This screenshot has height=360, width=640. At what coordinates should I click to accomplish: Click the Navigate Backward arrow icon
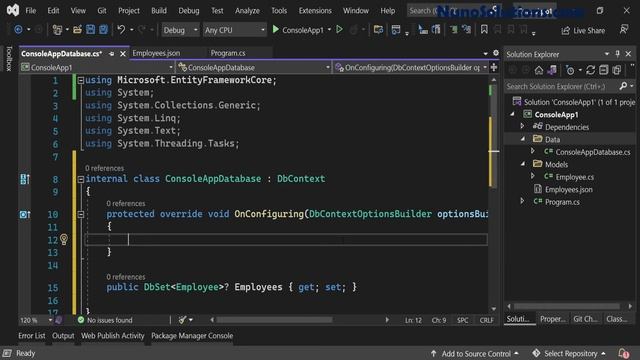pyautogui.click(x=18, y=30)
